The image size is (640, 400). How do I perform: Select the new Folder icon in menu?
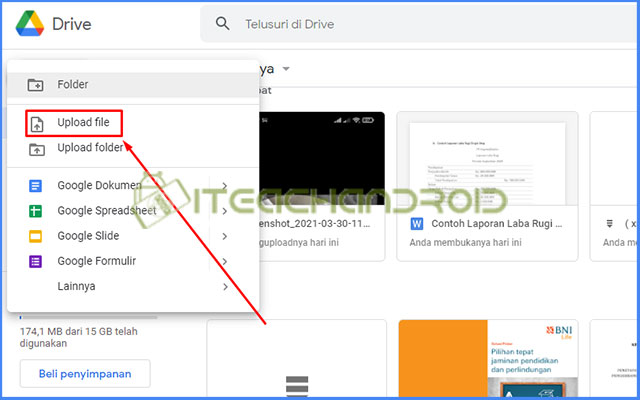[35, 85]
